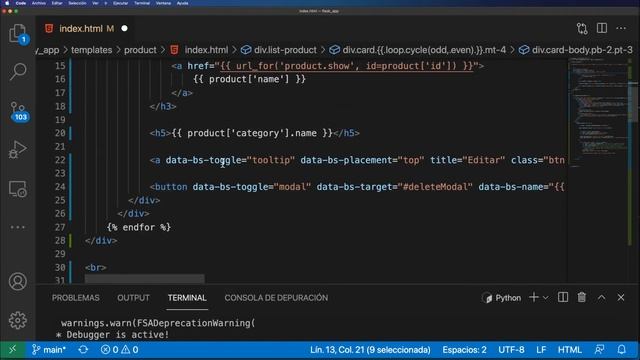Switch to the PROBLEMAS tab
Screen dimensions: 640x360
pos(76,298)
